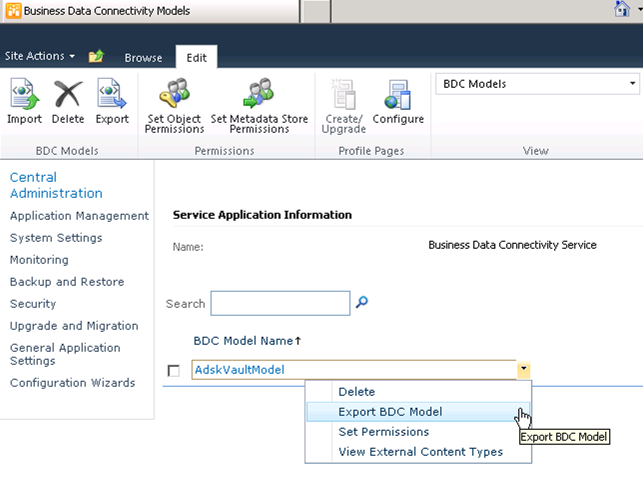Select View External Content Types menu entry
The image size is (643, 503).
click(x=420, y=452)
